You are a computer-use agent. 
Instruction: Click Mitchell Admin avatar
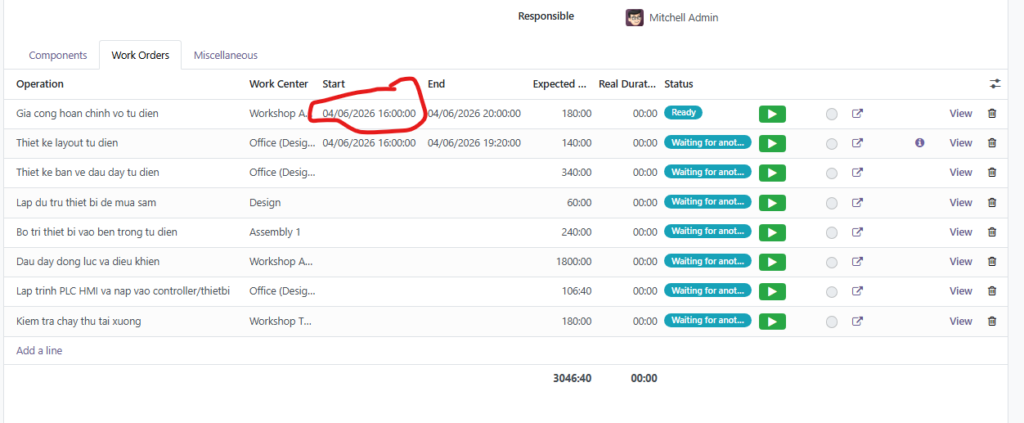coord(634,17)
